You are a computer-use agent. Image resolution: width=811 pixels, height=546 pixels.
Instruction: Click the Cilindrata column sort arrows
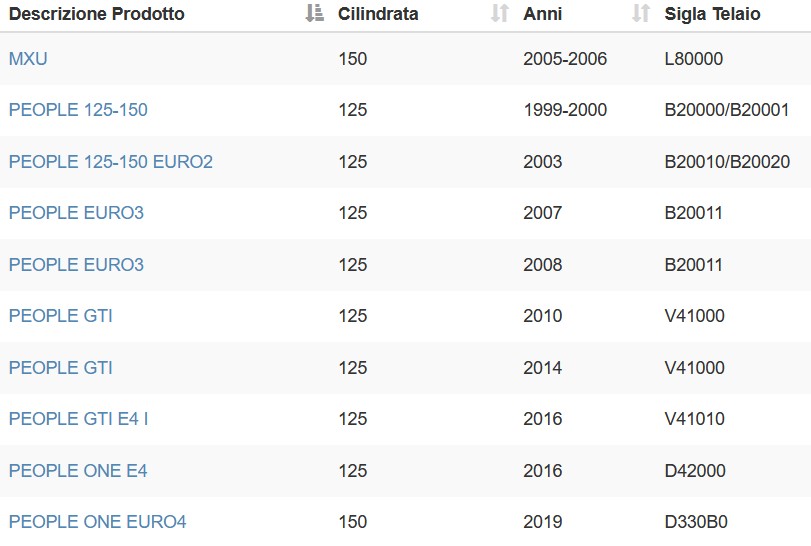tap(500, 13)
